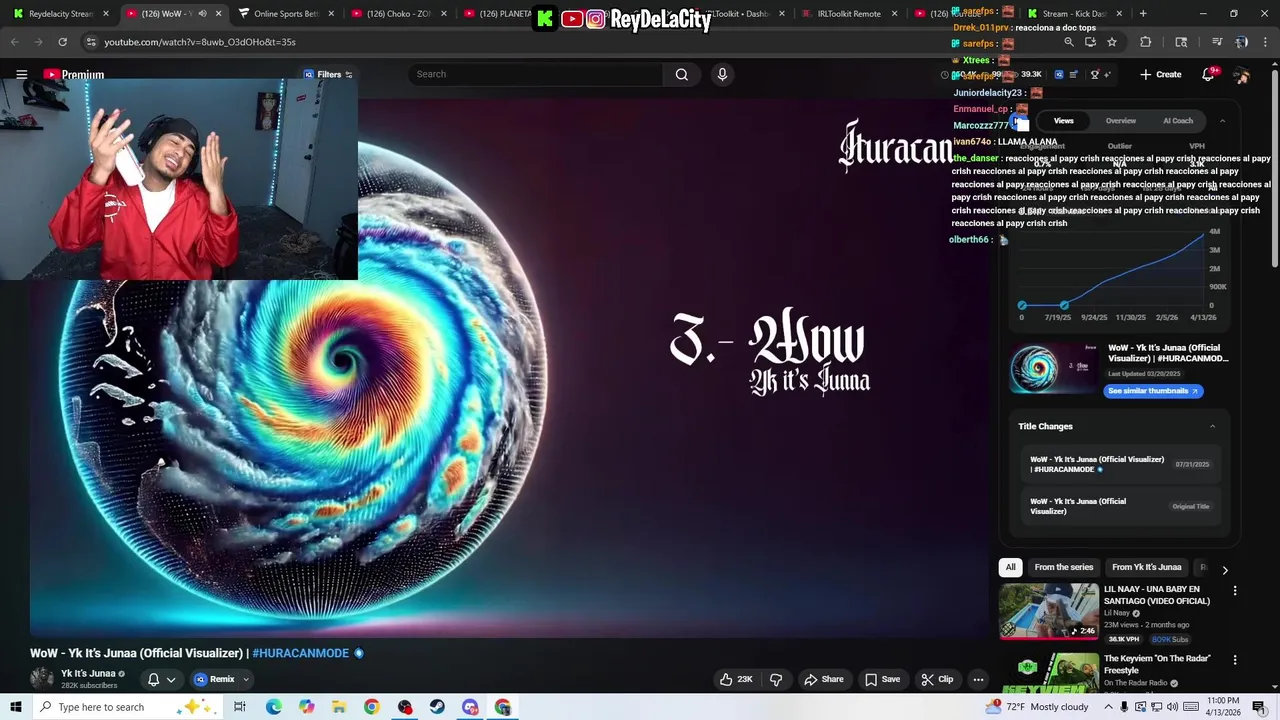Open the YouTube guide hamburger menu
Screen dimensions: 1280x720
(x=21, y=74)
